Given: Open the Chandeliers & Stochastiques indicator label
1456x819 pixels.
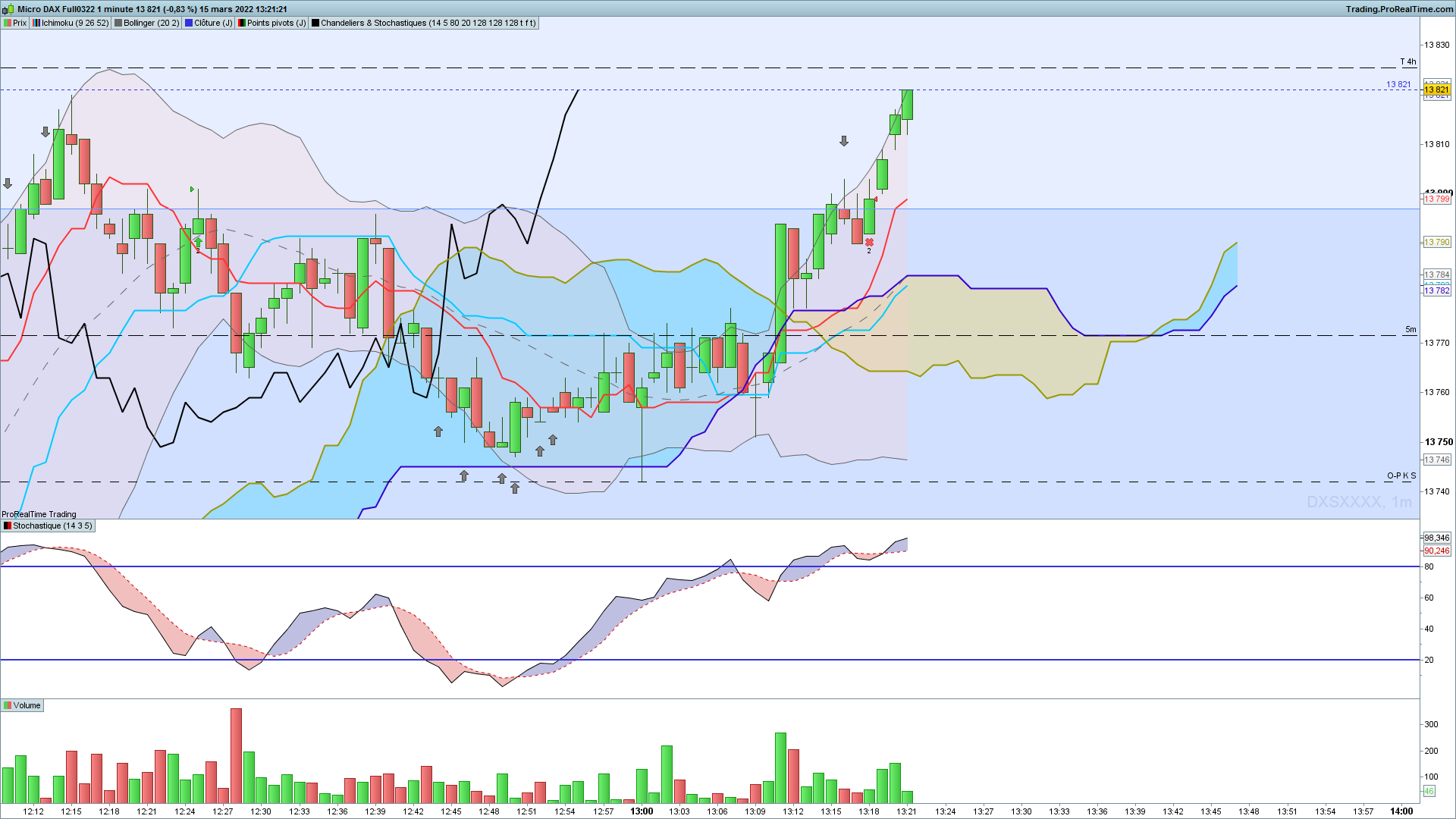Looking at the screenshot, I should tap(423, 23).
